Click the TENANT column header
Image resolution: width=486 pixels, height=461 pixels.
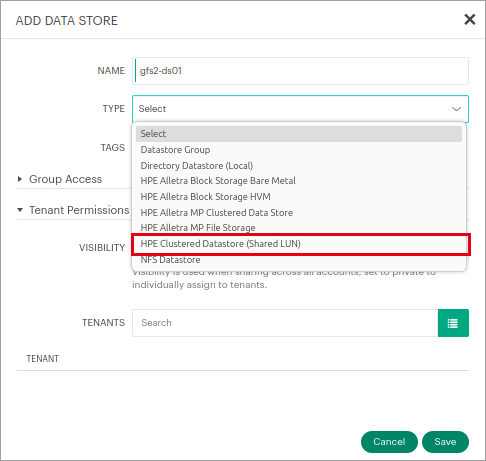pos(43,359)
